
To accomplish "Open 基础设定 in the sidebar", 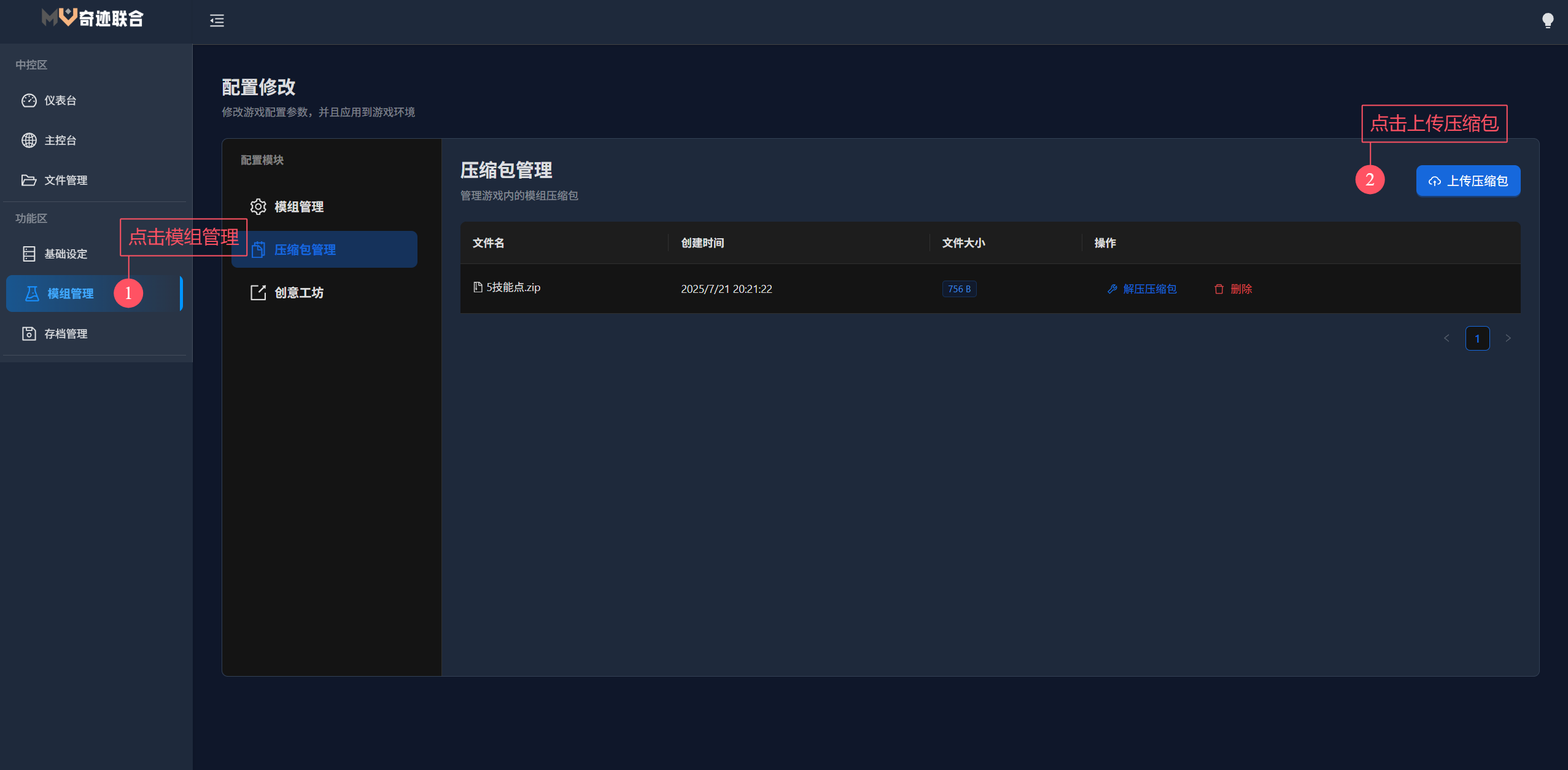I will coord(65,254).
